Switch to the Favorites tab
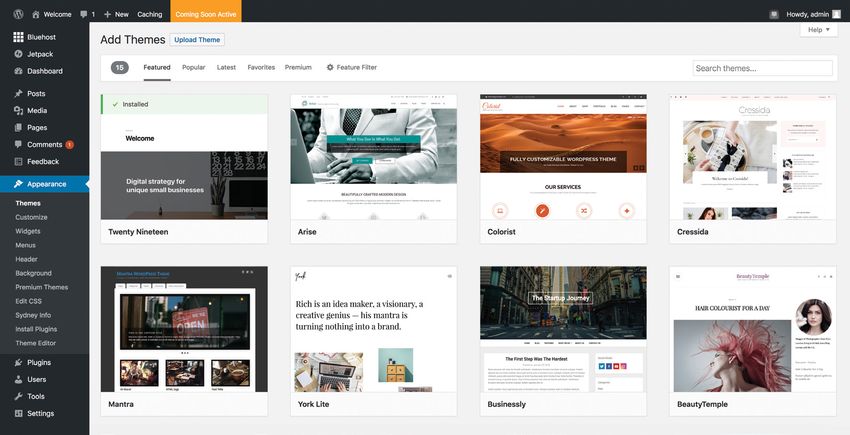Screen dimensions: 850x435 click(x=261, y=67)
